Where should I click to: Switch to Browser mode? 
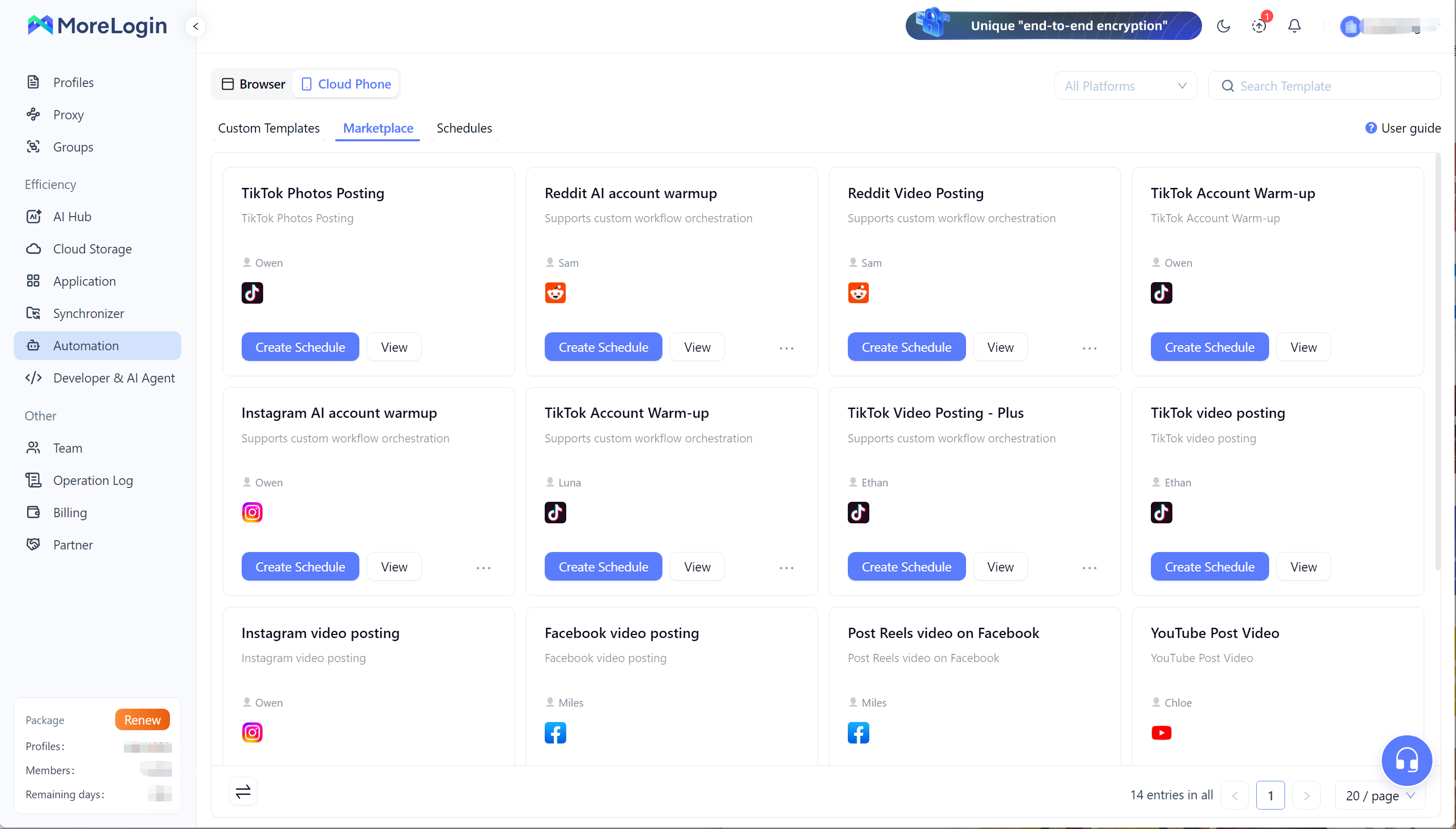pyautogui.click(x=253, y=84)
